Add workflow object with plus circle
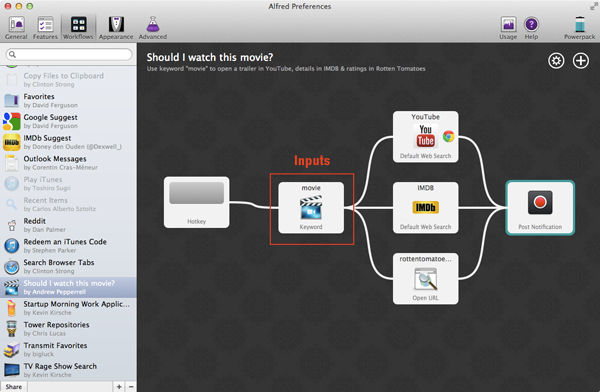 tap(580, 60)
